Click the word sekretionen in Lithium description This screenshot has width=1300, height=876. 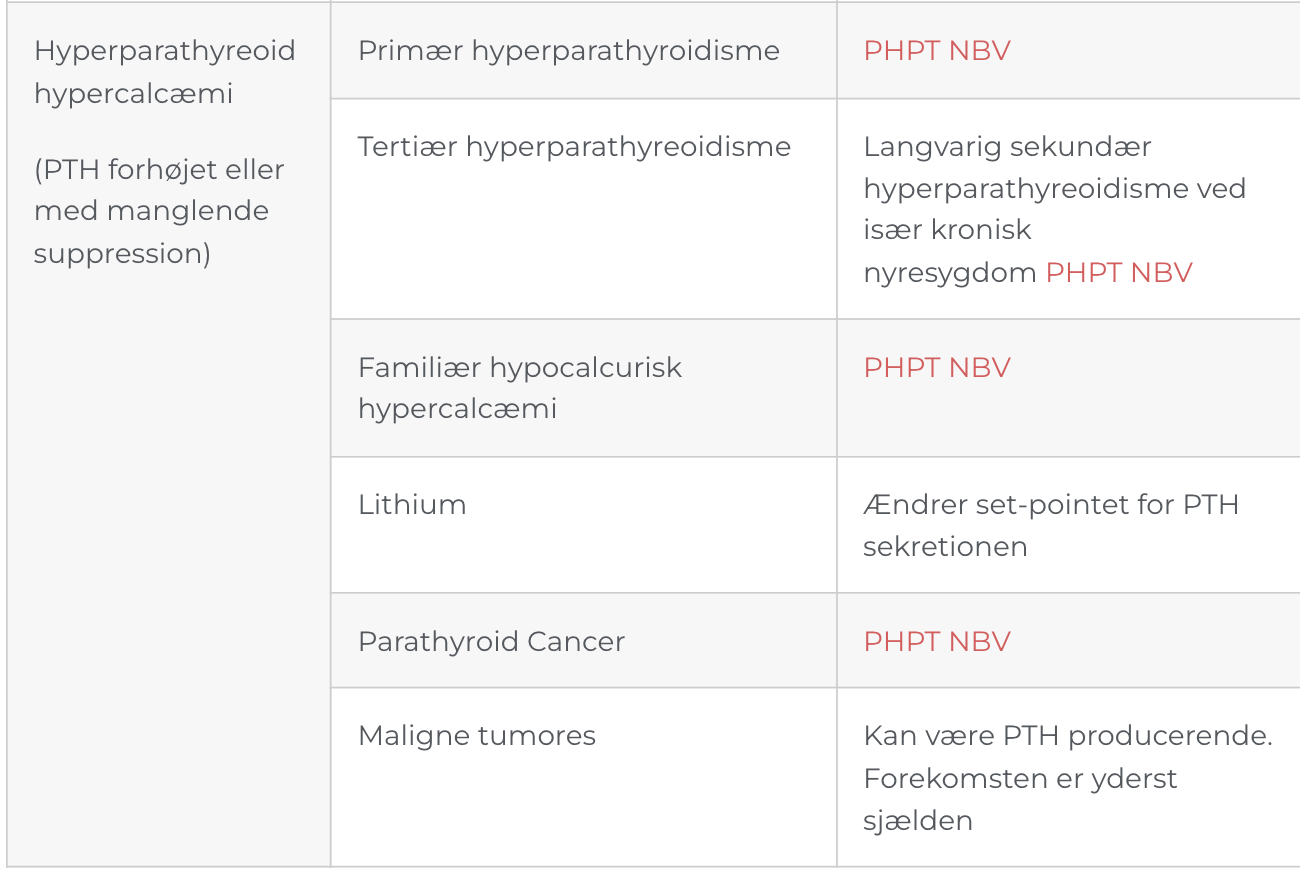pos(945,547)
